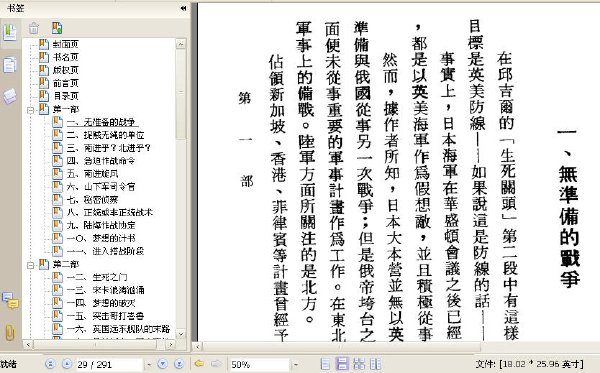Image resolution: width=600 pixels, height=373 pixels.
Task: Open the Layers panel icon
Action: (x=10, y=96)
